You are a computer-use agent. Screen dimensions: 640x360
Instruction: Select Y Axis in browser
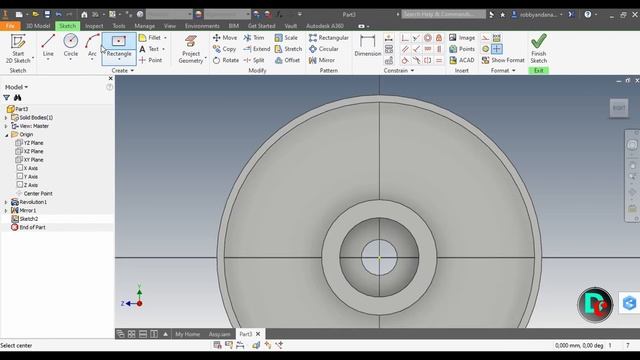pyautogui.click(x=27, y=177)
